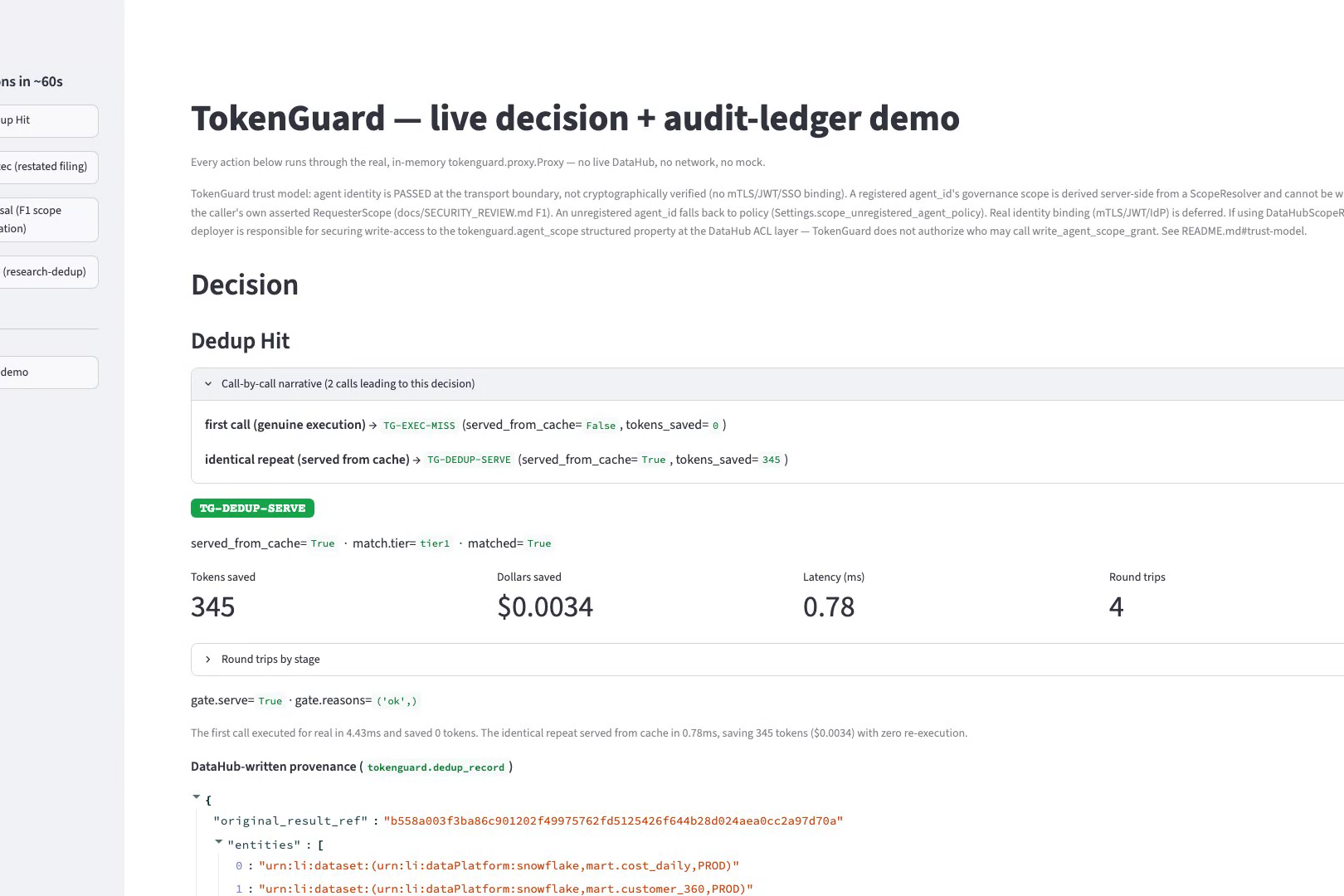Image resolution: width=1344 pixels, height=896 pixels.
Task: Choose the F1 scope sidebar scenario
Action: pyautogui.click(x=49, y=220)
